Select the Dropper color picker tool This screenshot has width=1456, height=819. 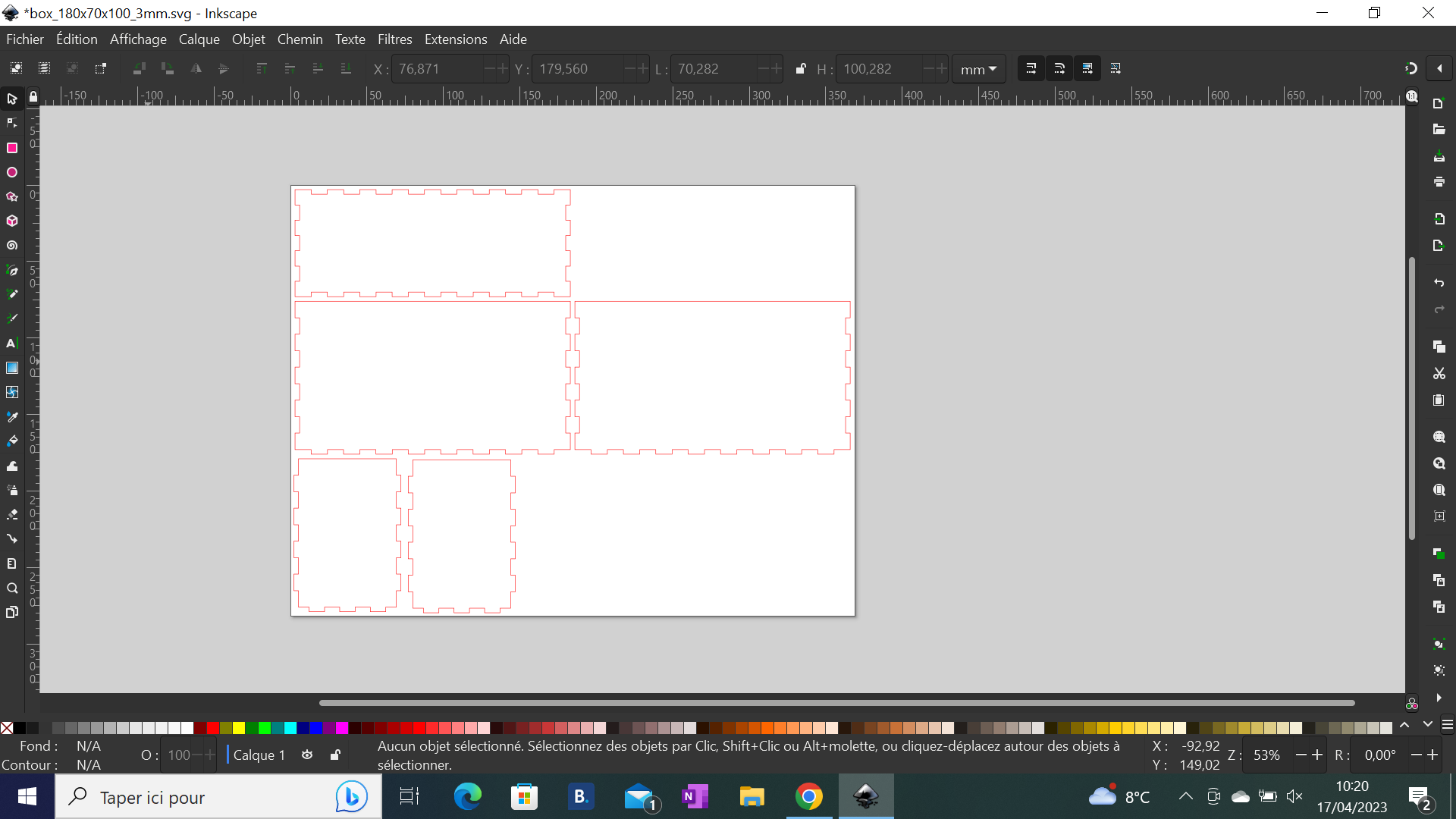(12, 417)
